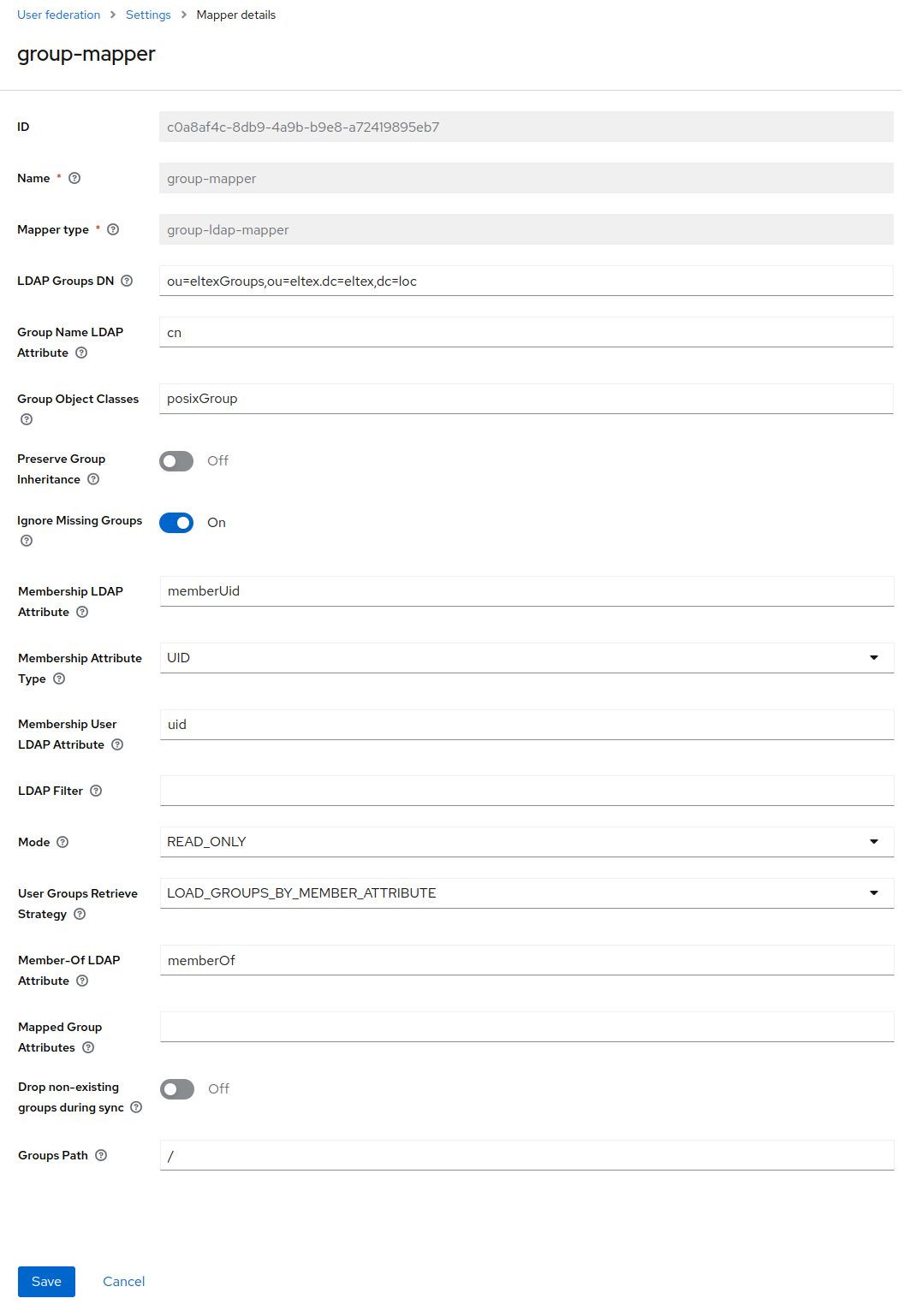Toggle Drop non-existing groups during sync
The width and height of the screenshot is (910, 1316).
177,1089
